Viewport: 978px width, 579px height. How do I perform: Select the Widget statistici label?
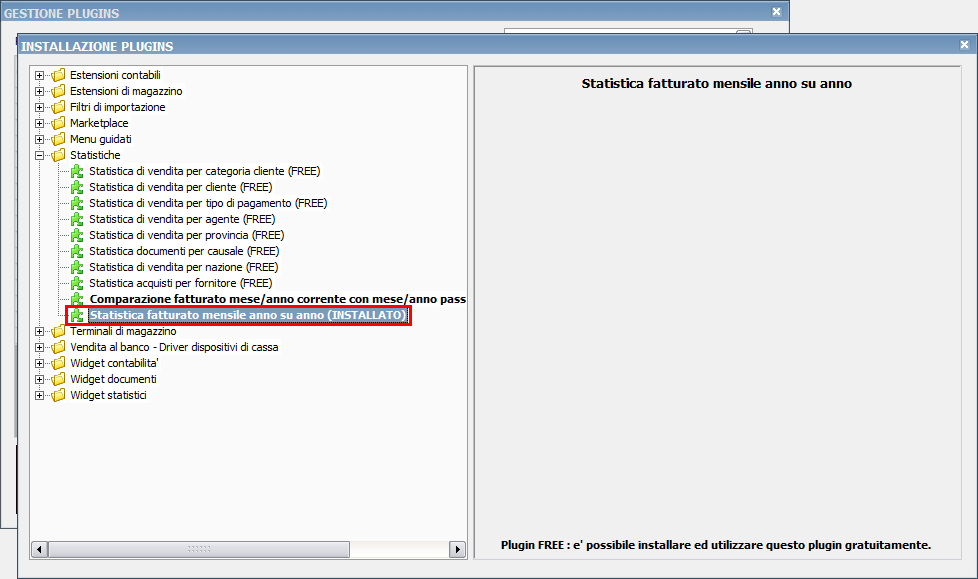(108, 396)
